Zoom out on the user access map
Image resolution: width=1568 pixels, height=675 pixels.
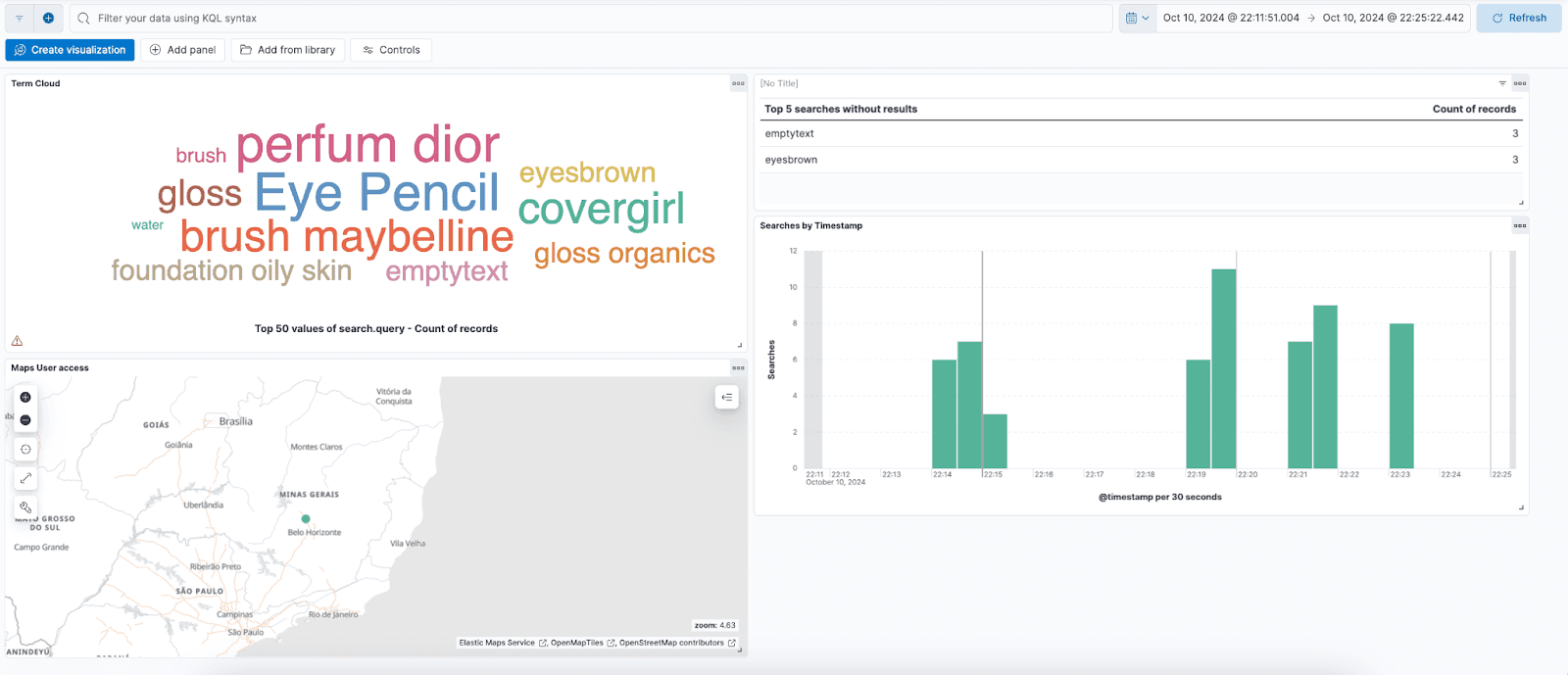[25, 420]
